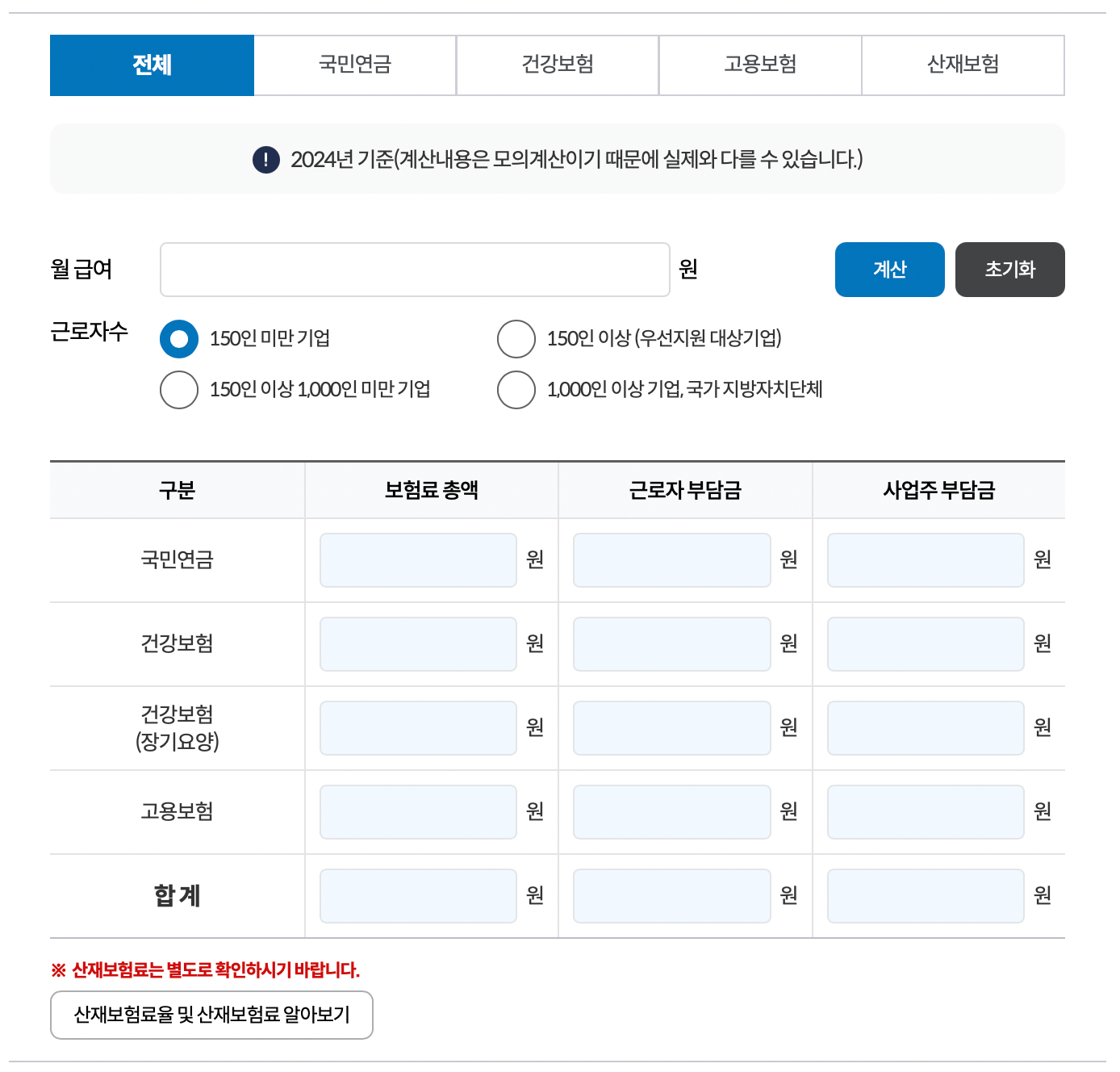The height and width of the screenshot is (1072, 1120).
Task: Click 합계 근로자 부담금 field
Action: coord(671,895)
